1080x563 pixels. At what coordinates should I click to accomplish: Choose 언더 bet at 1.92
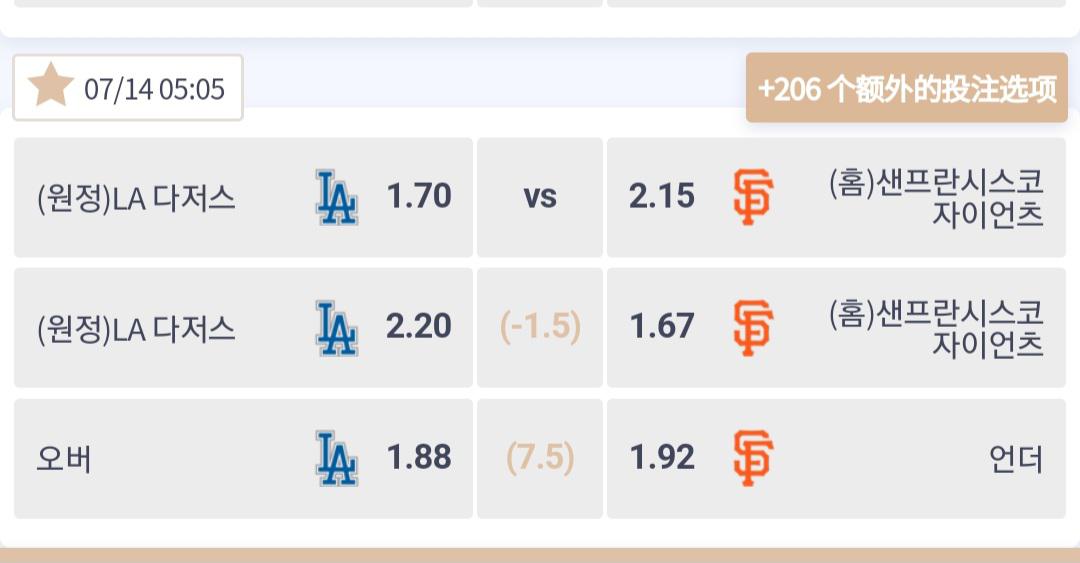tap(836, 458)
